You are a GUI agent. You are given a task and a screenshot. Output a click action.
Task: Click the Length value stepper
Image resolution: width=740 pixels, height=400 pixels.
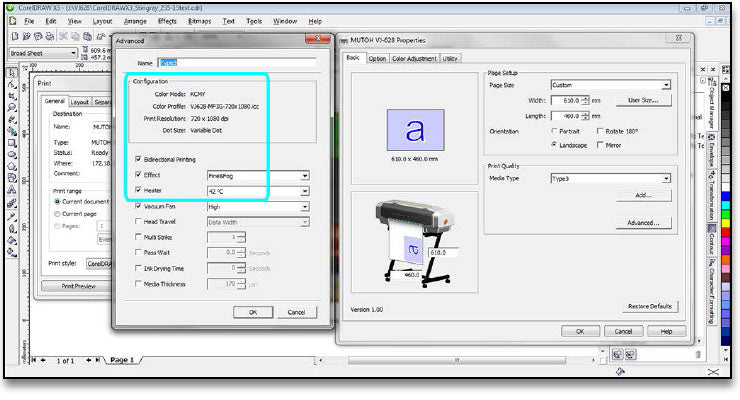585,116
